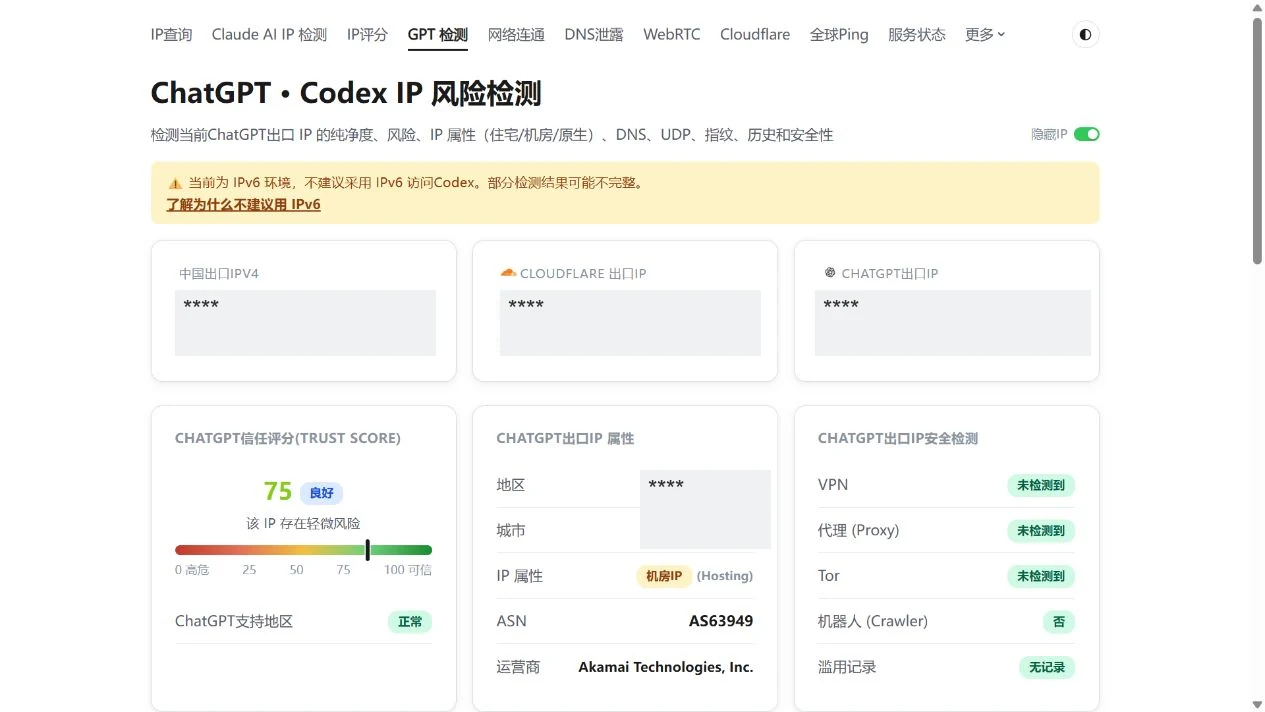Click the warning icon in IPv6 banner

coord(175,183)
